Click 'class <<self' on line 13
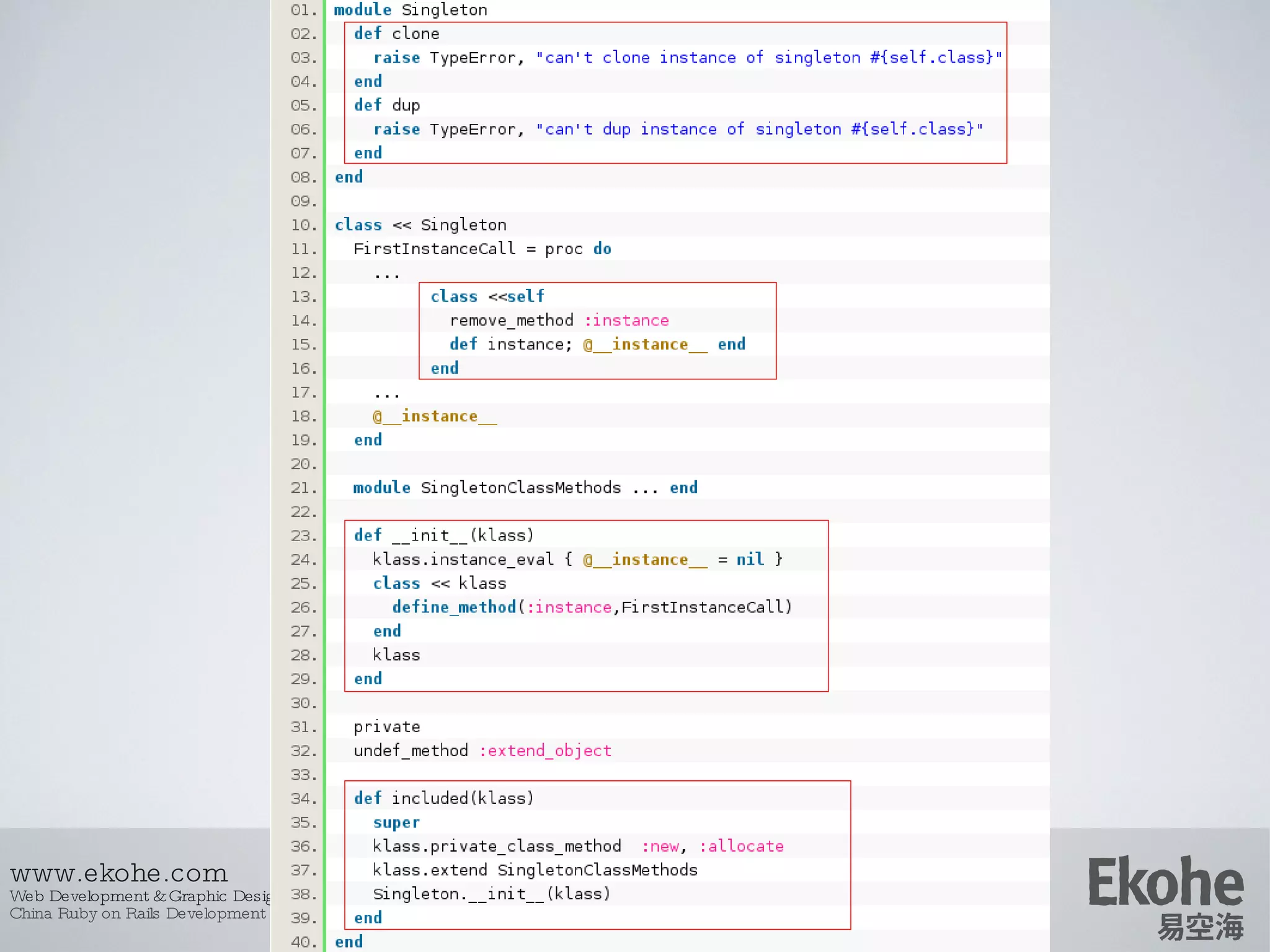This screenshot has height=952, width=1270. (x=487, y=296)
